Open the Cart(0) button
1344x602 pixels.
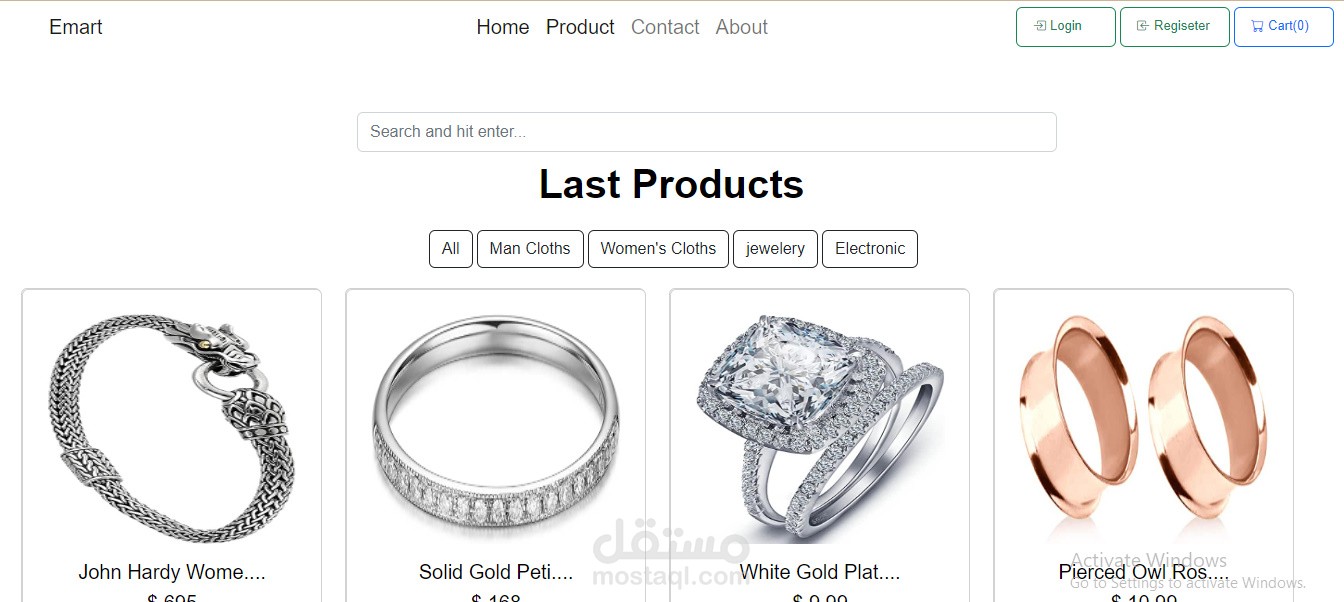[x=1284, y=27]
